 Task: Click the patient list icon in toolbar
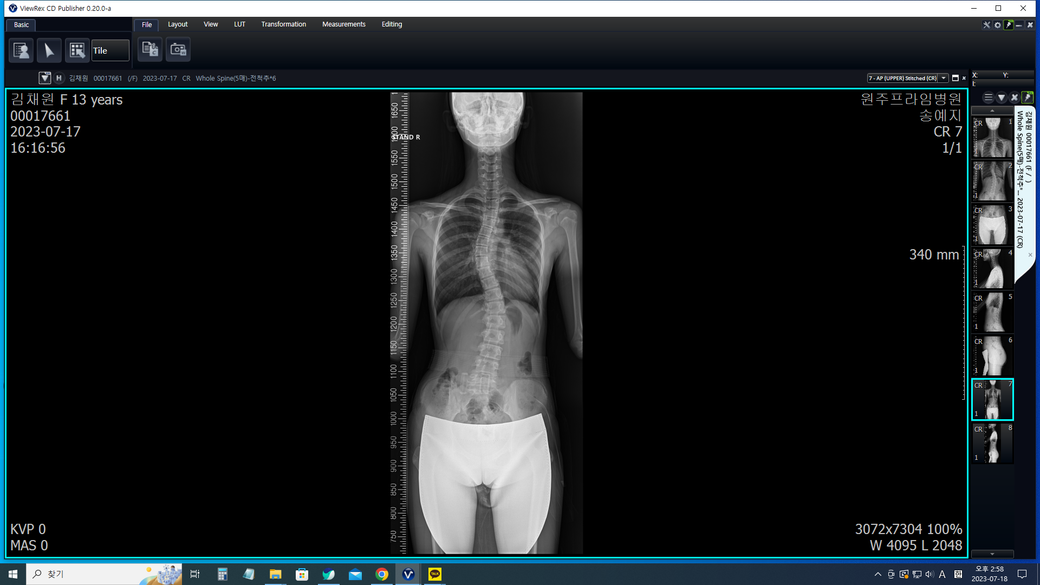[x=21, y=50]
